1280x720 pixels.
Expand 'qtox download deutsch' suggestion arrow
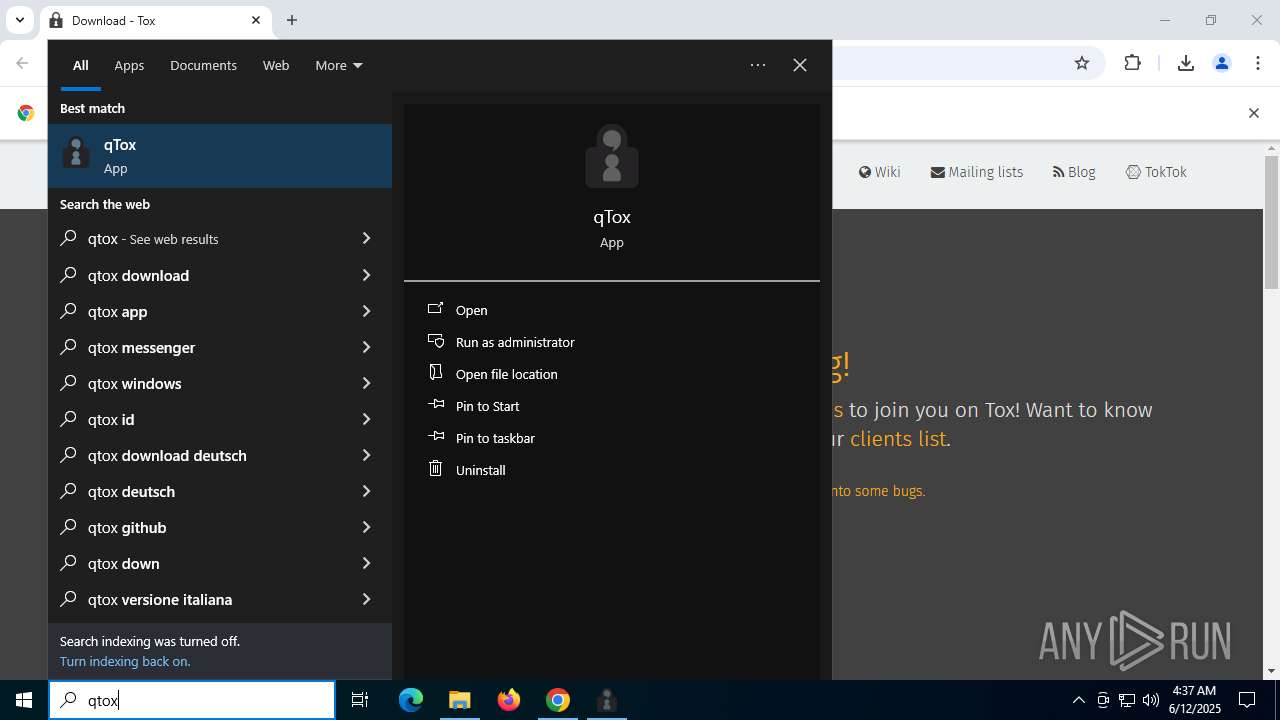[366, 455]
